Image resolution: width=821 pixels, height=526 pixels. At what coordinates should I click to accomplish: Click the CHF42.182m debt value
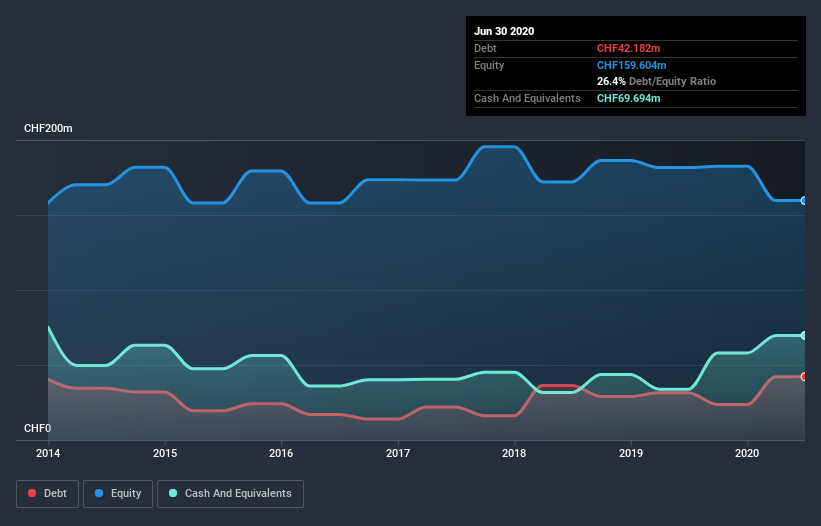[x=629, y=48]
